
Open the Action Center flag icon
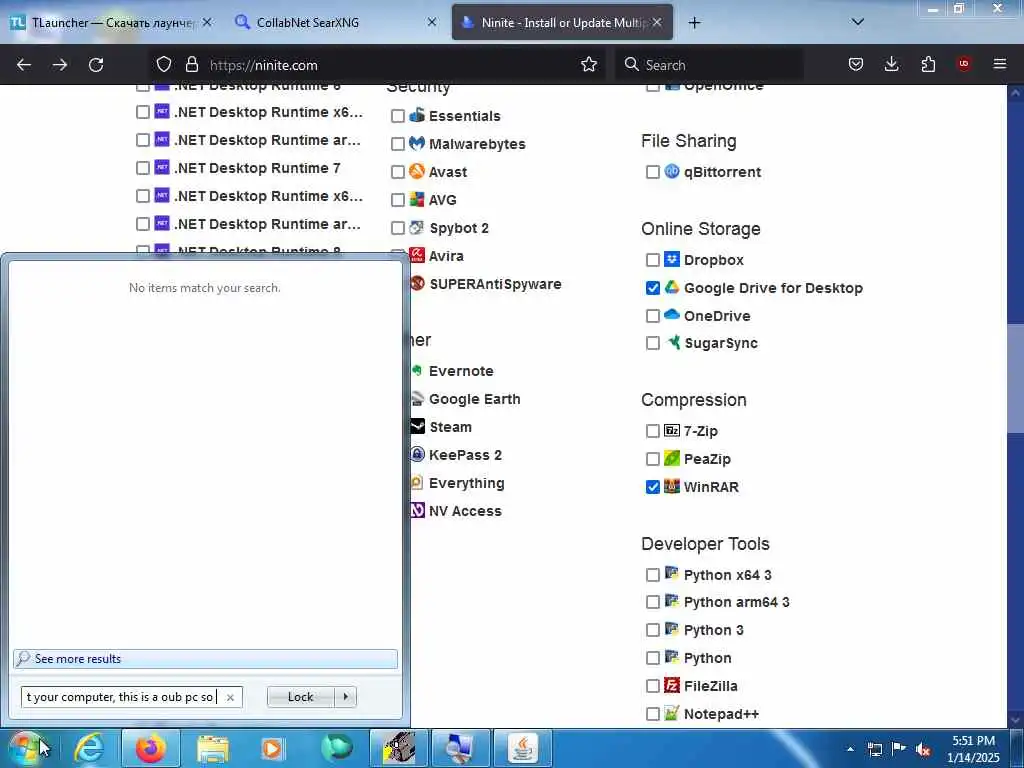coord(899,749)
